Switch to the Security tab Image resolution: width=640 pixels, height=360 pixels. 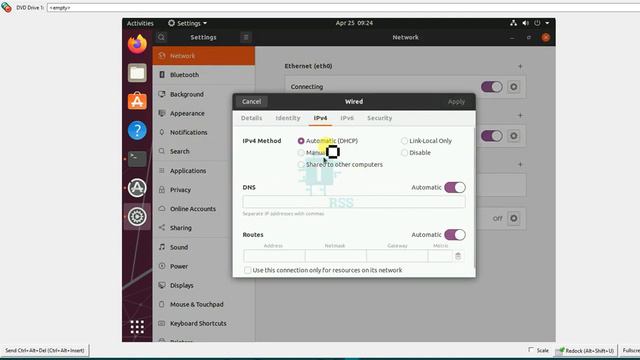point(380,118)
